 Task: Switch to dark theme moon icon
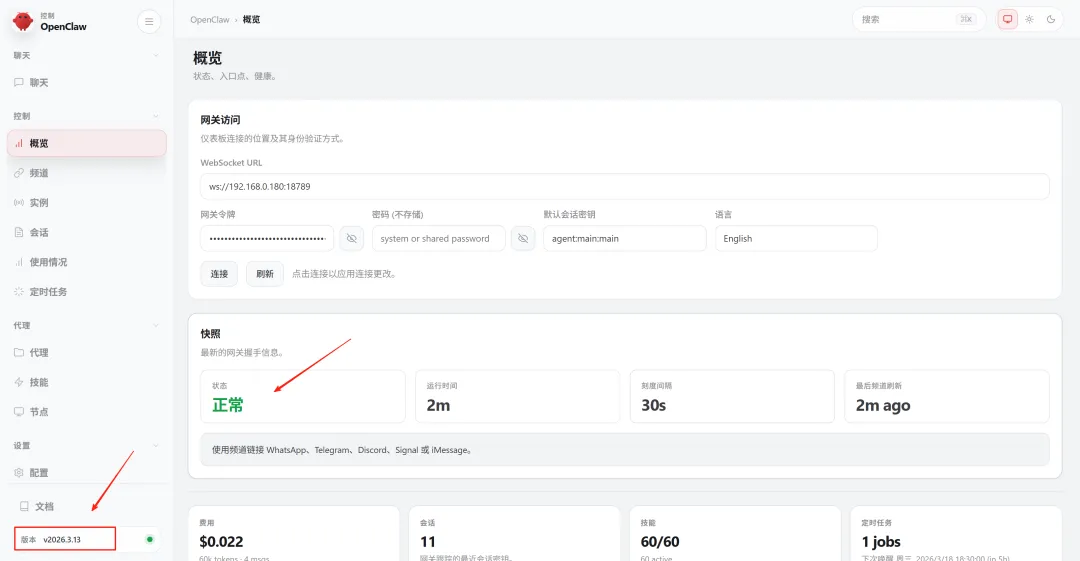click(x=1050, y=19)
